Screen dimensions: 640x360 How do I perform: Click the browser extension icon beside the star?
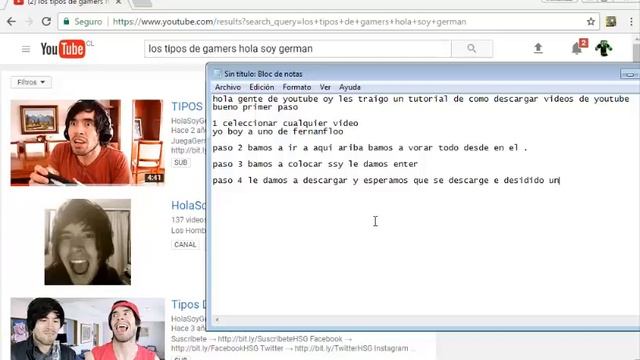[611, 22]
